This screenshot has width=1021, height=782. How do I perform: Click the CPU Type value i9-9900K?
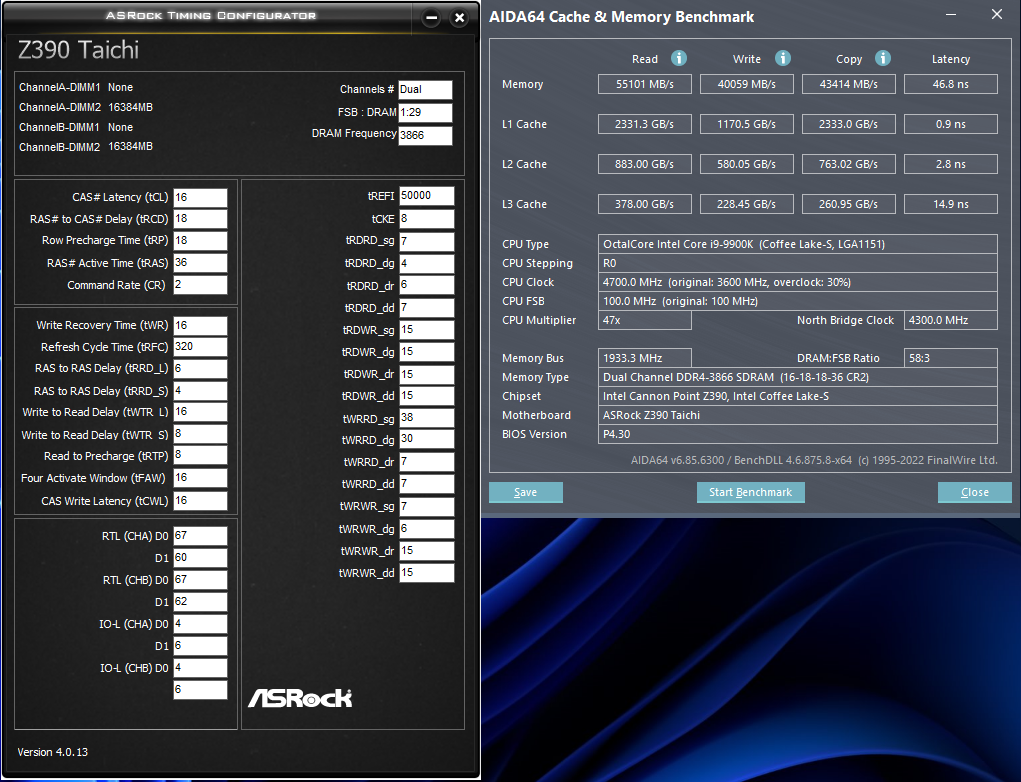798,244
